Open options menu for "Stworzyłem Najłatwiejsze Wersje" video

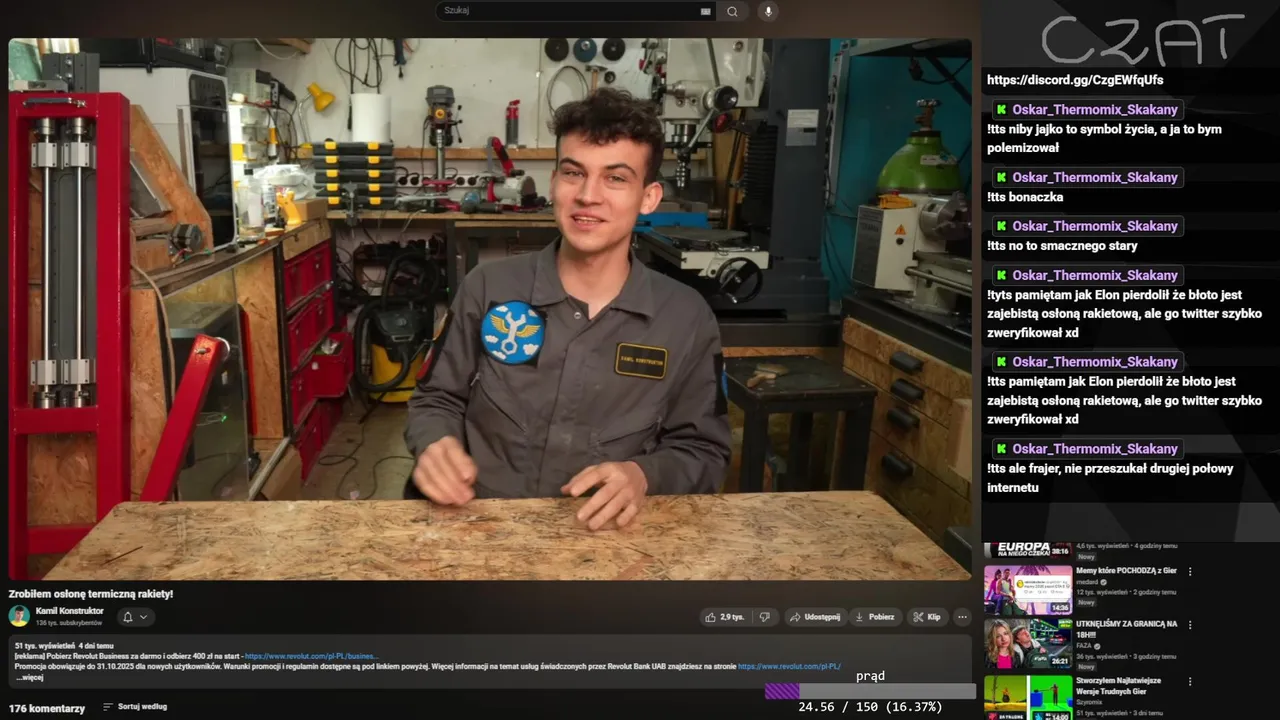(1190, 682)
